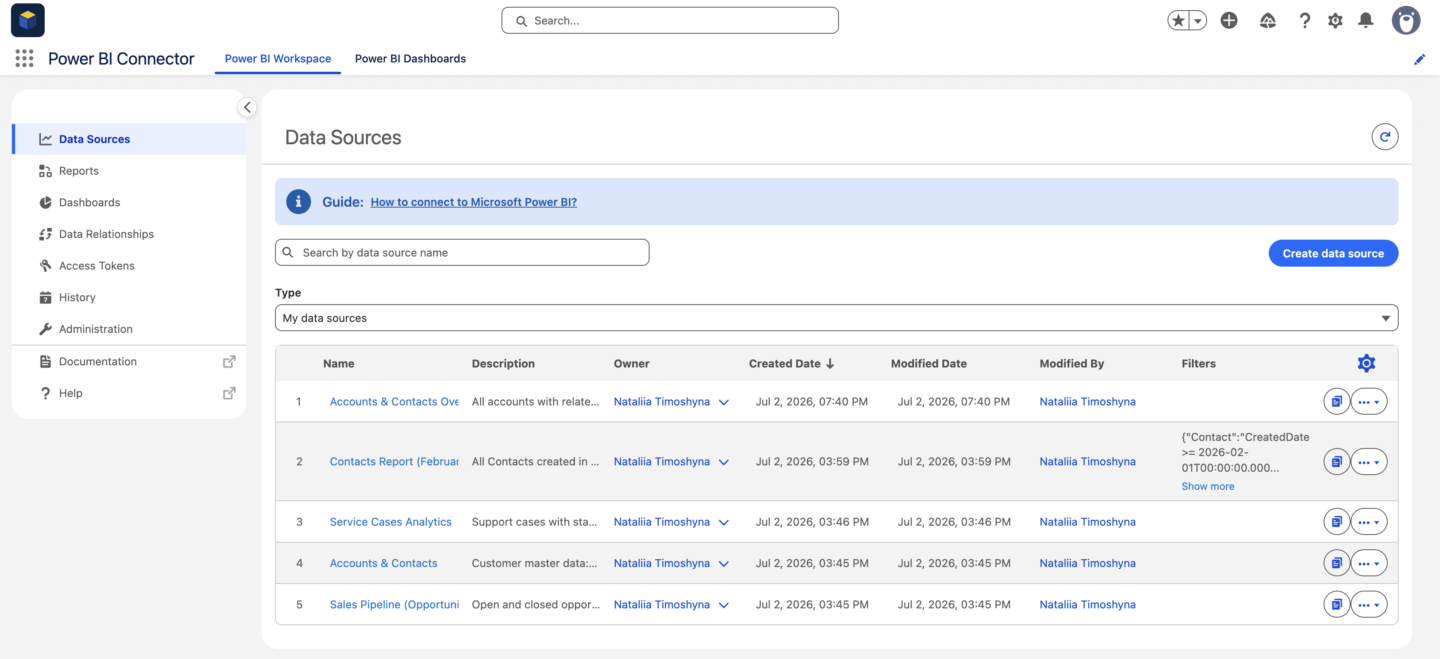Click description text Support cases with sta...
Viewport: 1440px width, 659px height.
pos(534,522)
